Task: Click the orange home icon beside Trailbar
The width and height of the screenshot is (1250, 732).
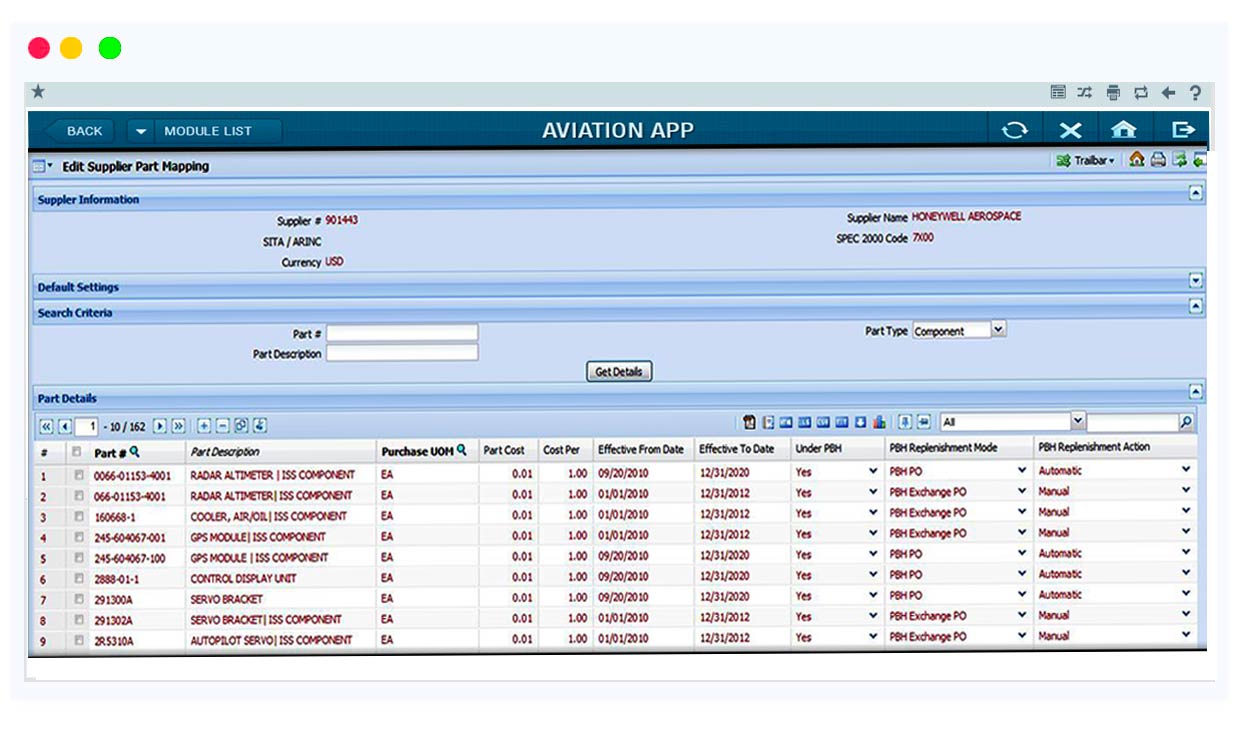Action: coord(1137,160)
